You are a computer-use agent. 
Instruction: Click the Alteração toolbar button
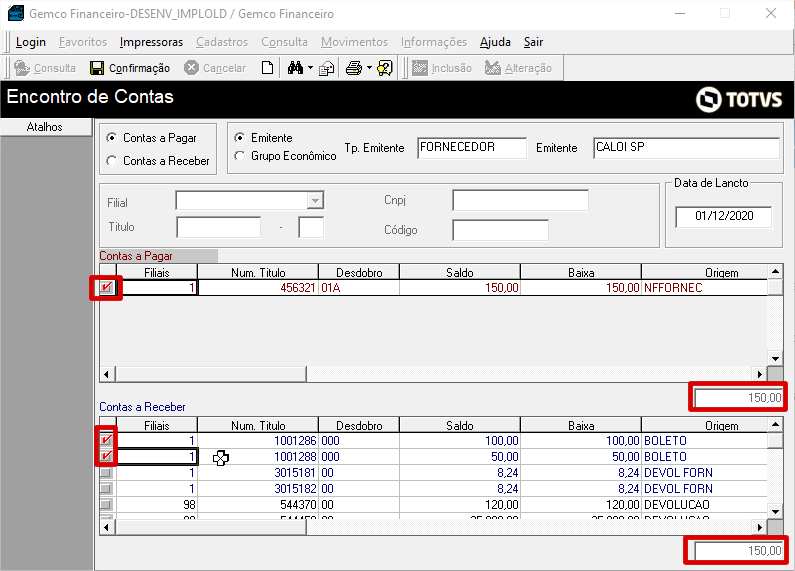coord(518,68)
